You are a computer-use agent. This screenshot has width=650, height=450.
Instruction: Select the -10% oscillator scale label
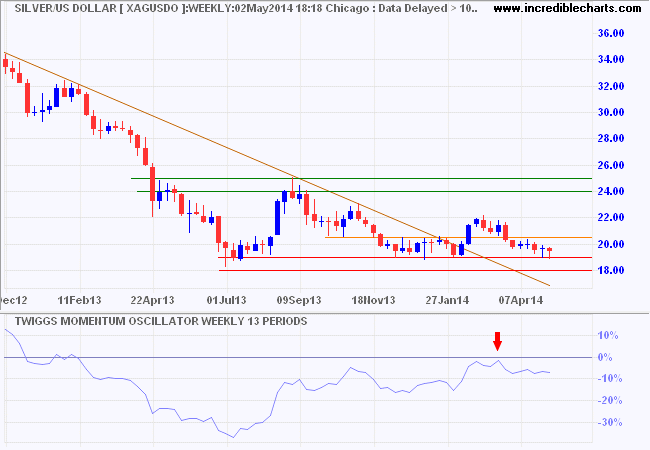point(610,378)
